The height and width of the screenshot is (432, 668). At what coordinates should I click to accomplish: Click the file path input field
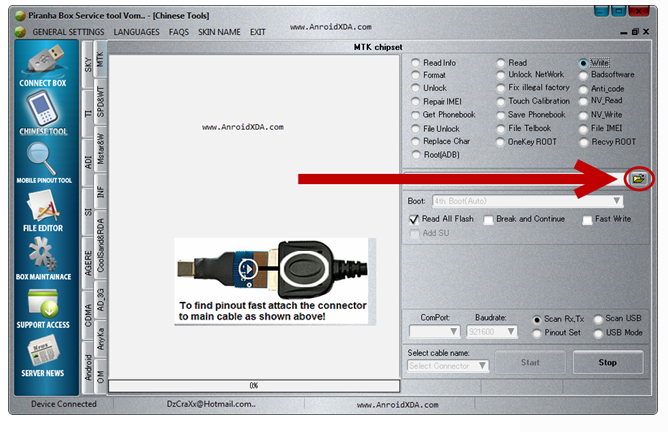(513, 179)
